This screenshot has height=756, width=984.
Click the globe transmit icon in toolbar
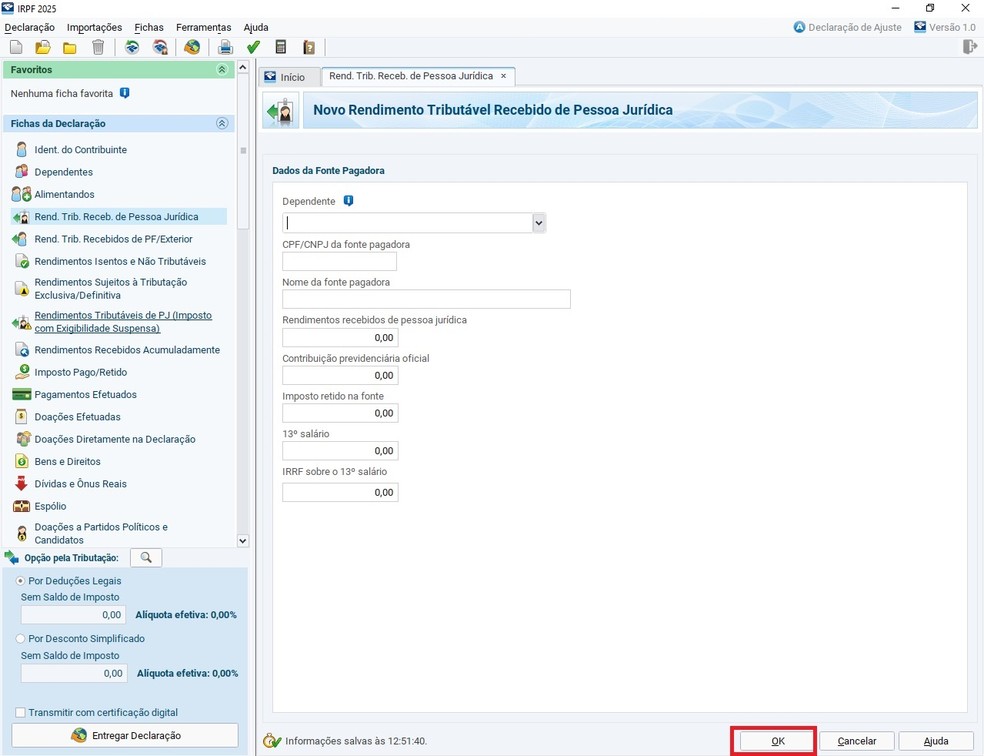click(192, 47)
